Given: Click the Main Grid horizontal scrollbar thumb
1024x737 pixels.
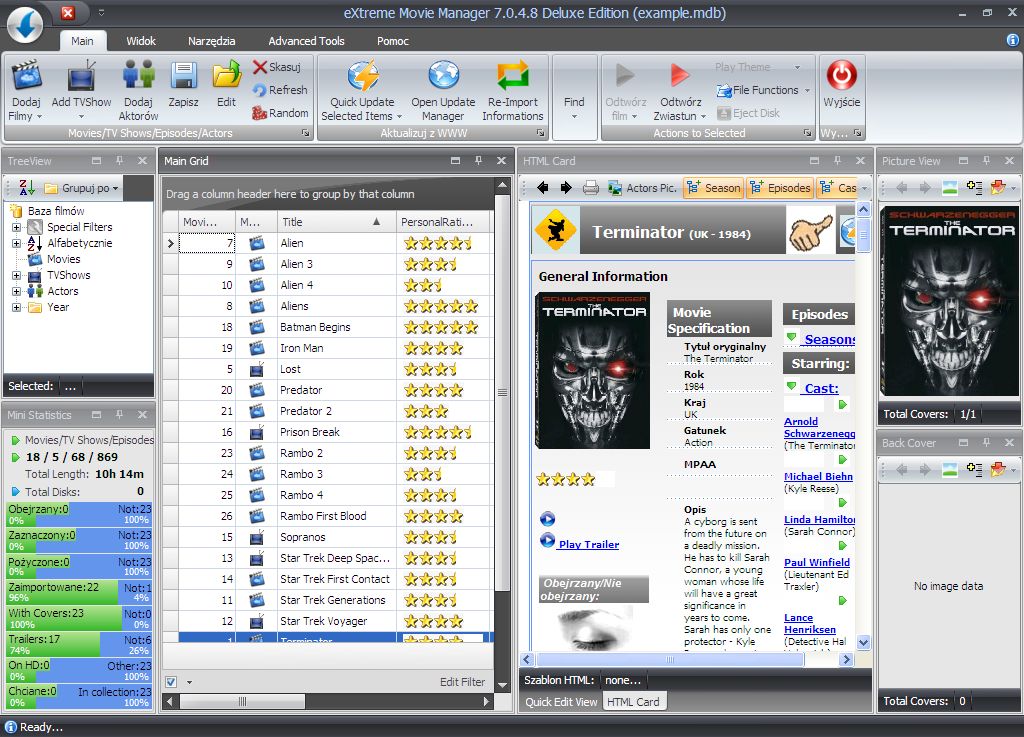Looking at the screenshot, I should point(242,702).
